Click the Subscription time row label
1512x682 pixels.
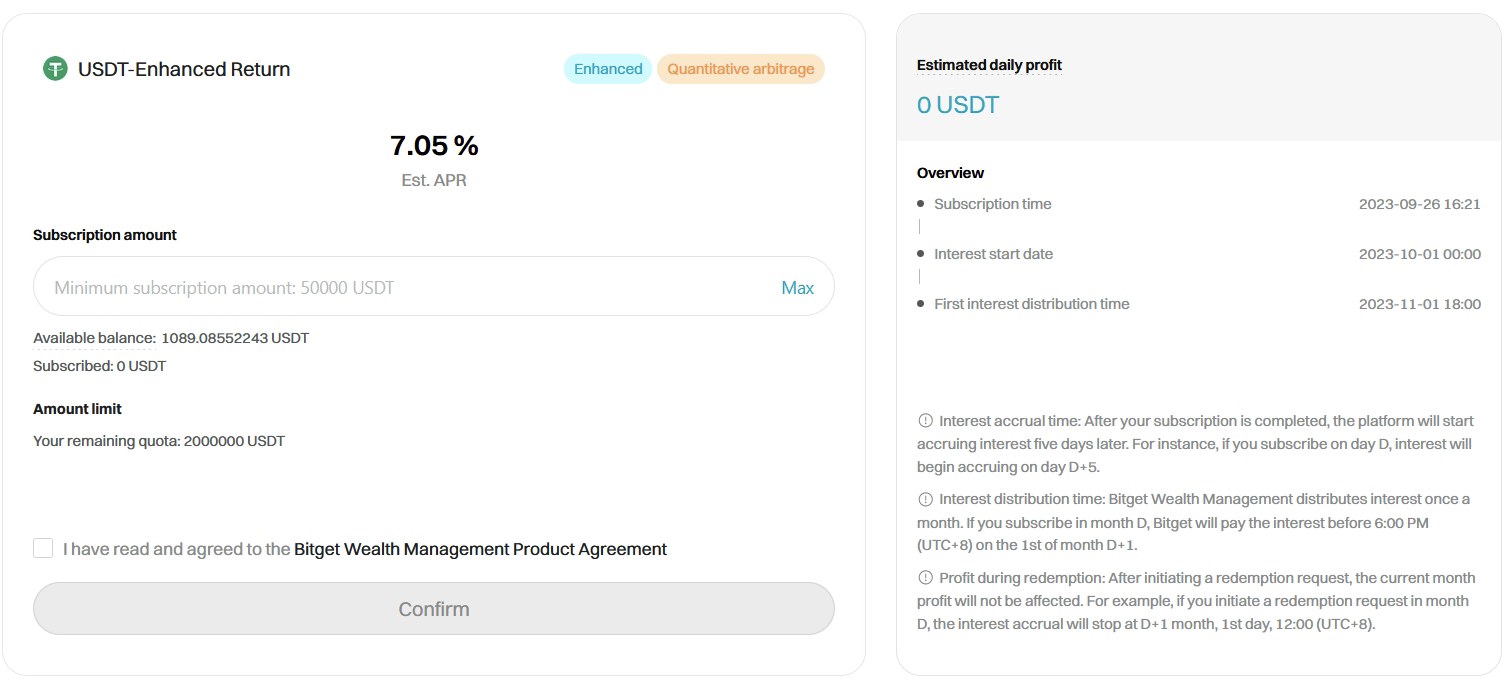click(x=993, y=204)
